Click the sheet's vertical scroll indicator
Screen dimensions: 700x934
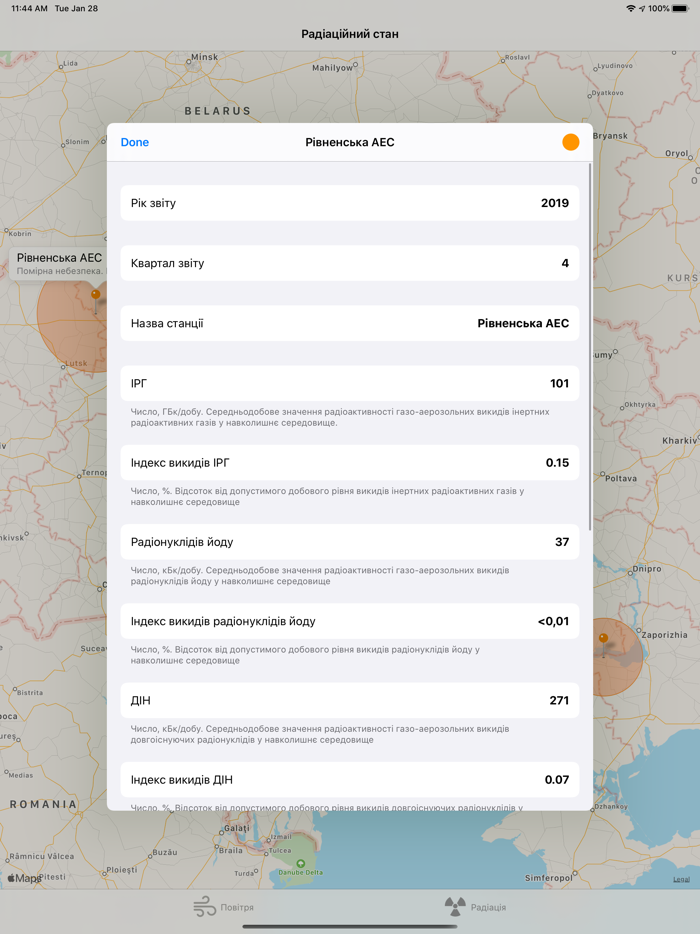[590, 347]
